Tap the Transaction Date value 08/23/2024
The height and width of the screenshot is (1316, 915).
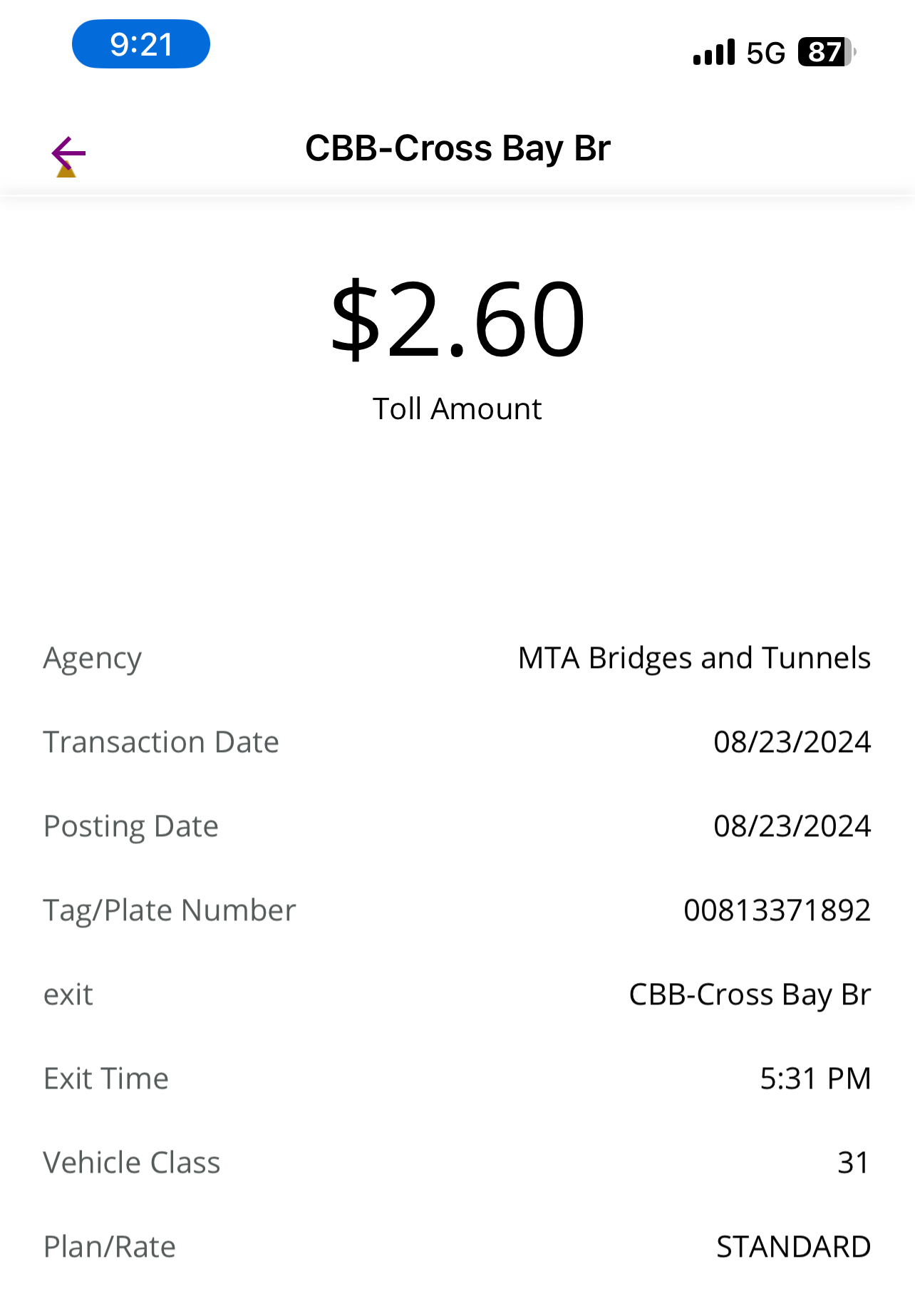pyautogui.click(x=792, y=742)
